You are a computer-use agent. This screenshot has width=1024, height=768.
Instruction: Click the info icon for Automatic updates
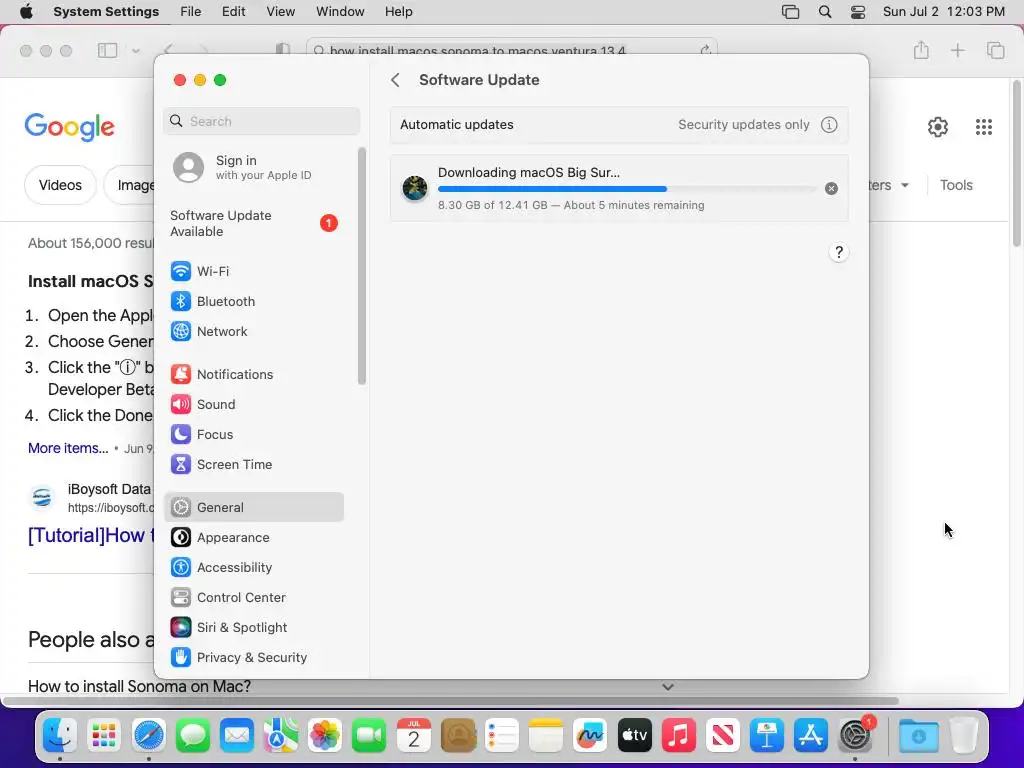tap(829, 125)
